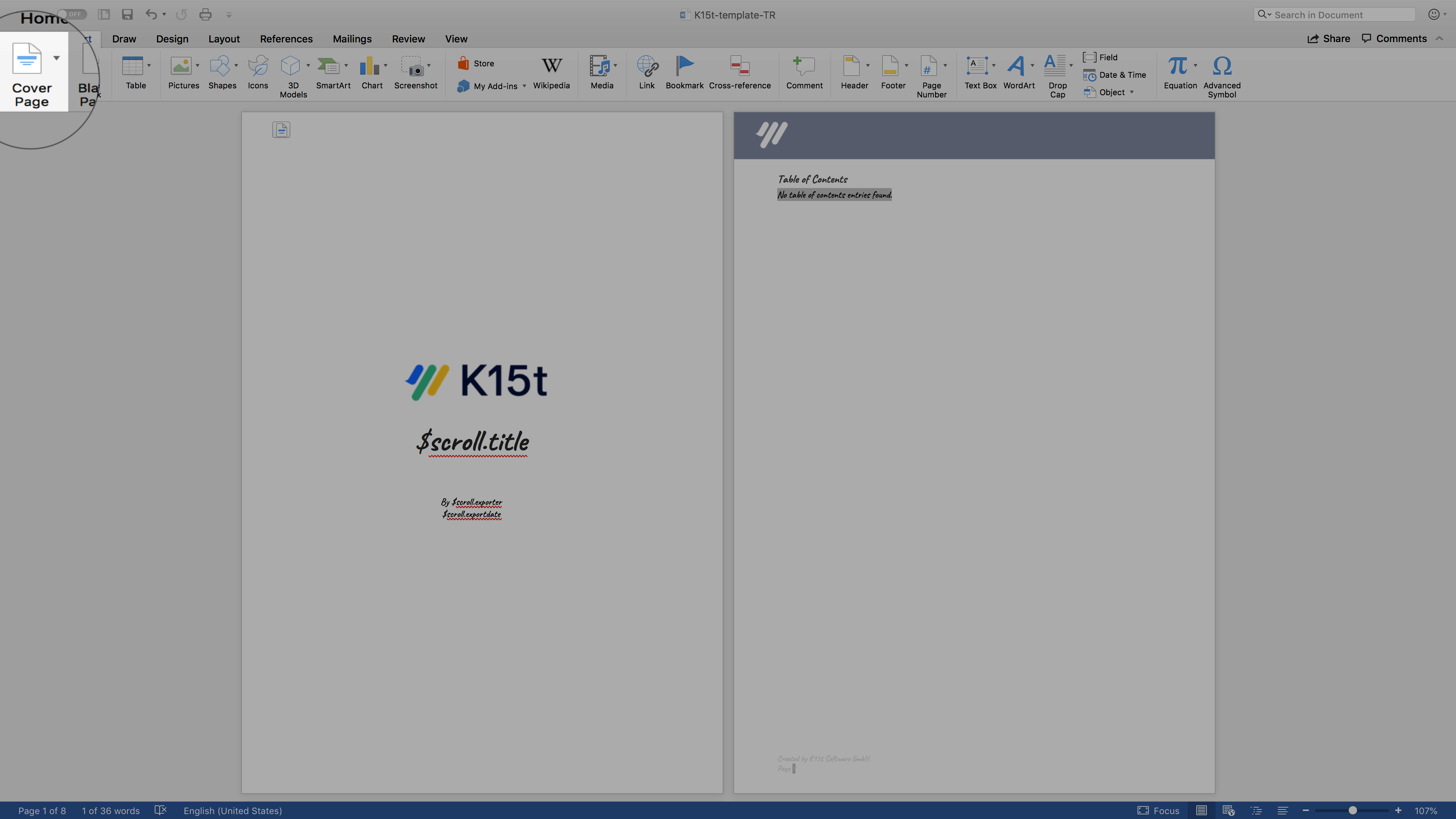Toggle the AutoSave OFF switch

pos(72,14)
